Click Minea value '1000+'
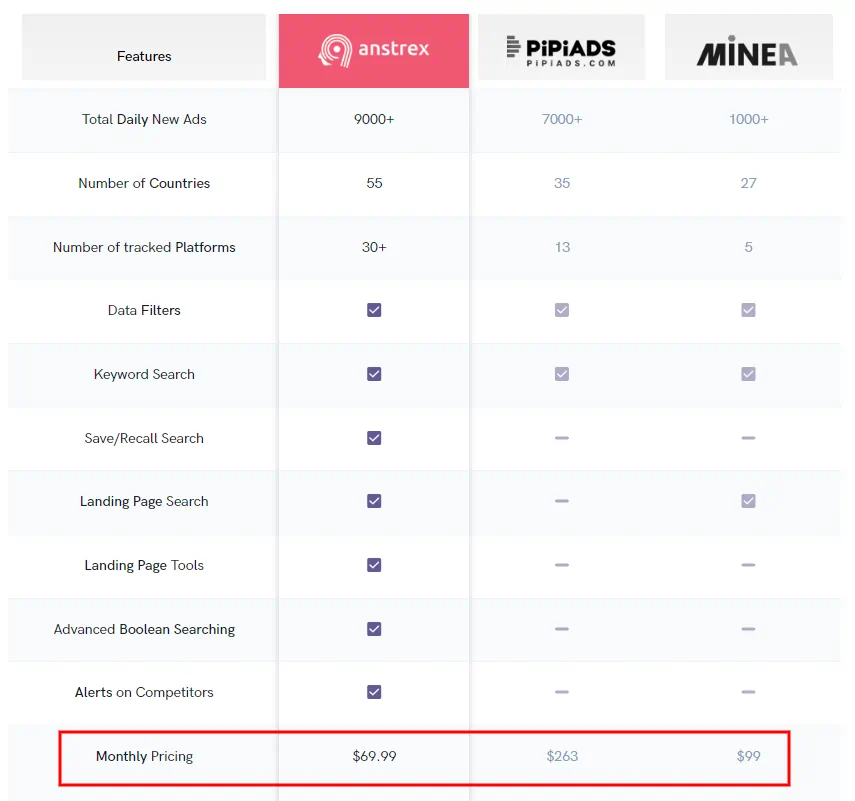855x801 pixels. point(749,119)
